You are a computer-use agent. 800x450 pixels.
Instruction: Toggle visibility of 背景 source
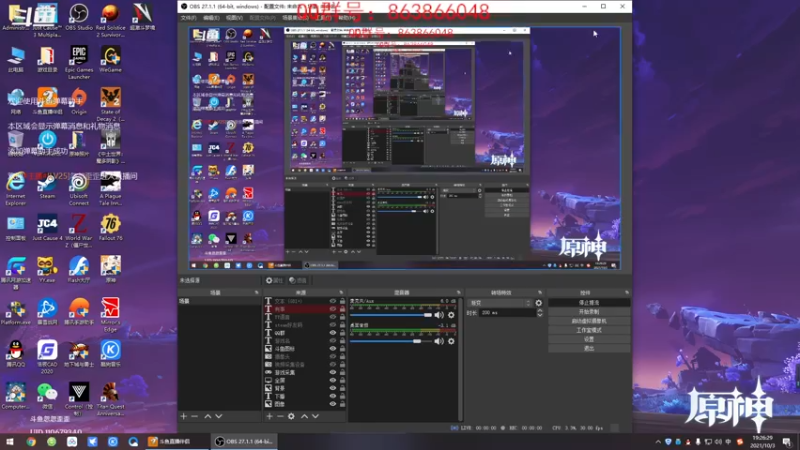pyautogui.click(x=333, y=388)
